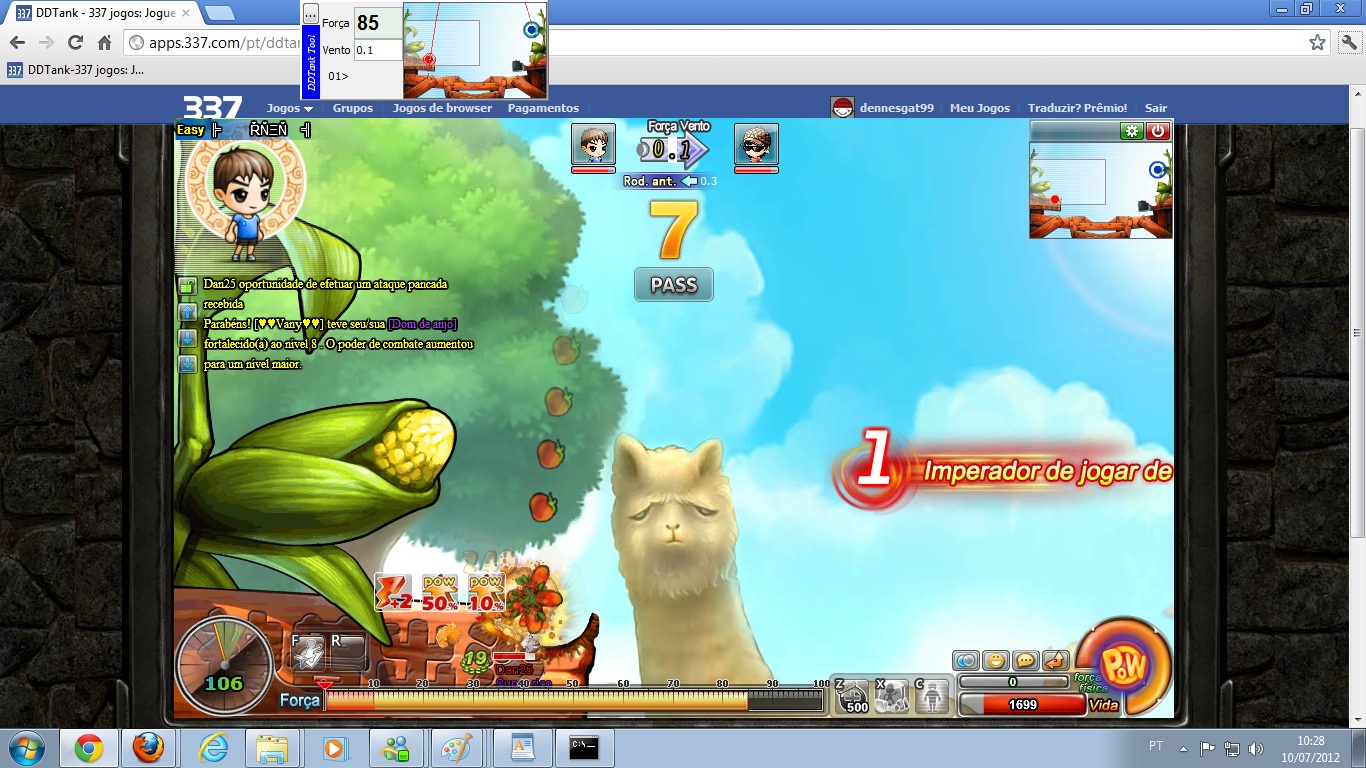Open game settings green gear icon
Screen dimensions: 1366x768
click(1132, 131)
